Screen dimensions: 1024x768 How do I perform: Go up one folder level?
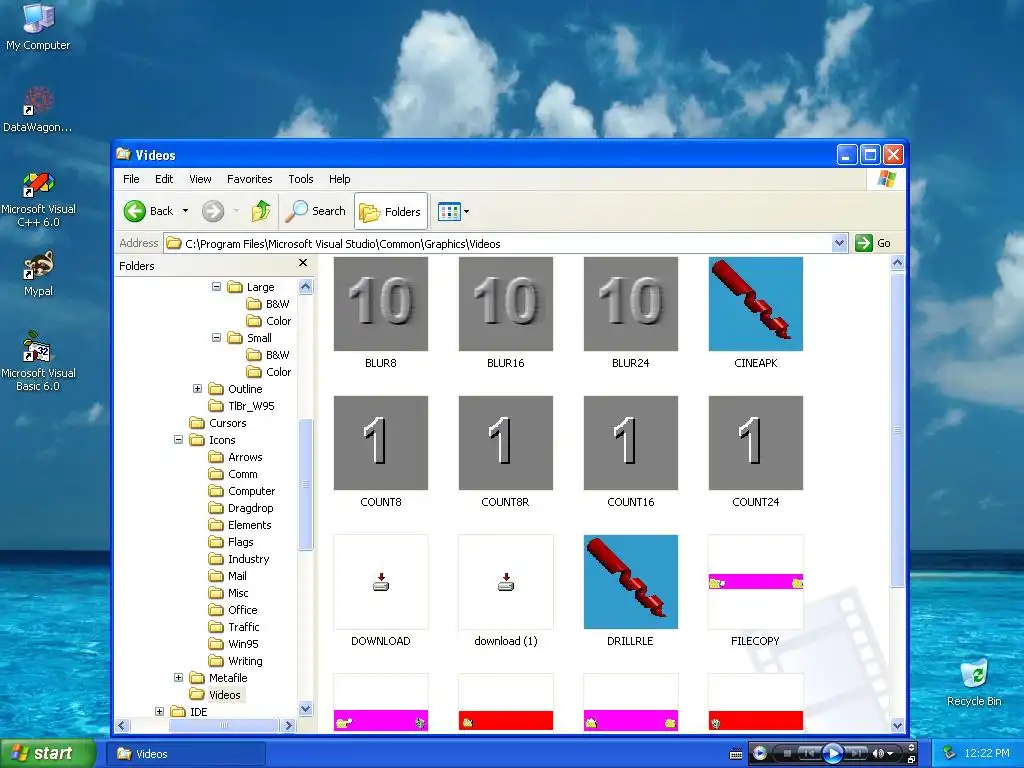pyautogui.click(x=261, y=211)
